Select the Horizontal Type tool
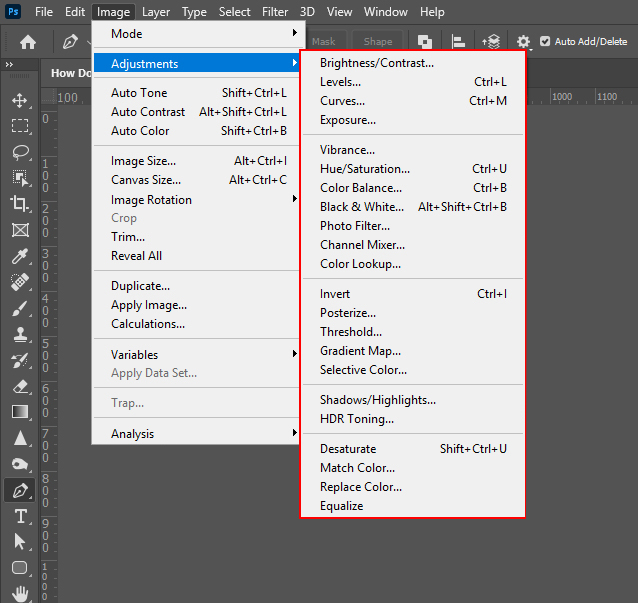The image size is (638, 603). 20,516
